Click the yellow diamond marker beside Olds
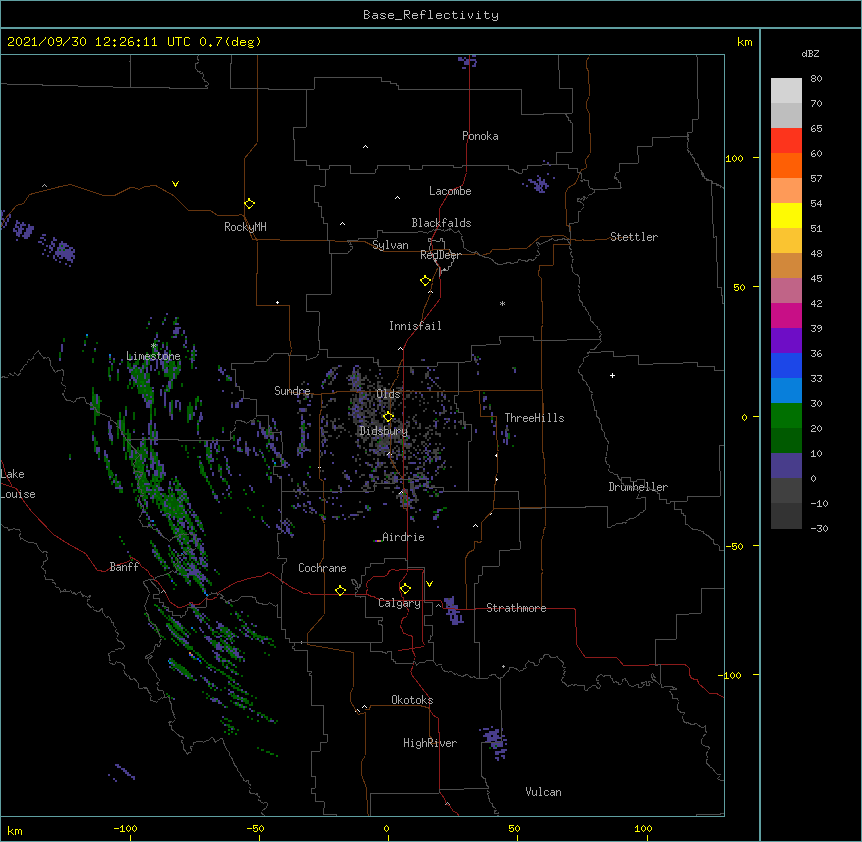This screenshot has height=842, width=862. pyautogui.click(x=389, y=417)
